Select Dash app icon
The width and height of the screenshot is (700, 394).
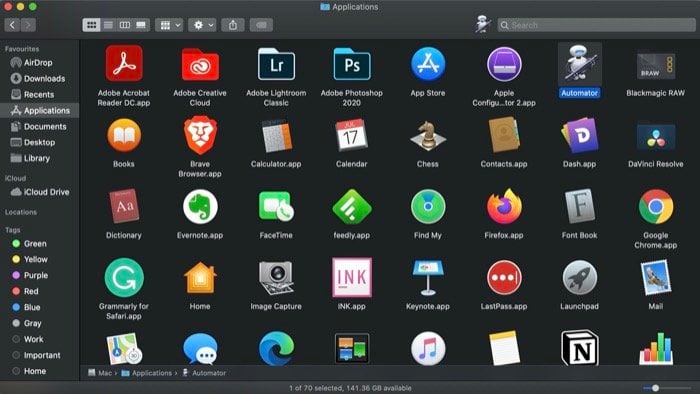[579, 135]
